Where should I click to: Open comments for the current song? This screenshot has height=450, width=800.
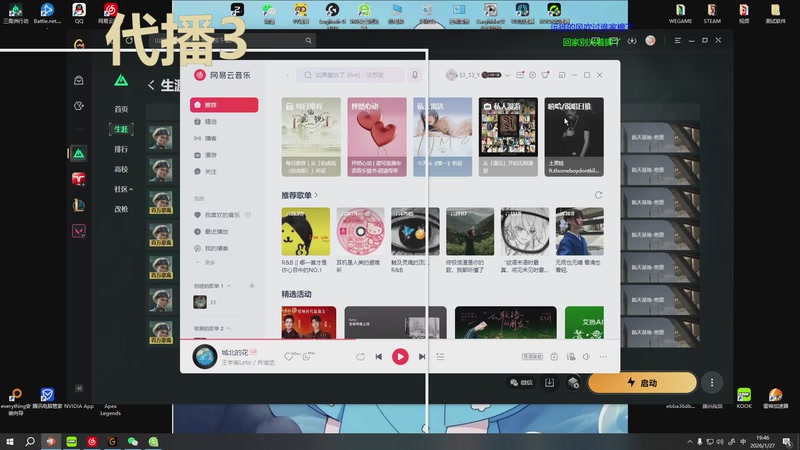click(306, 356)
